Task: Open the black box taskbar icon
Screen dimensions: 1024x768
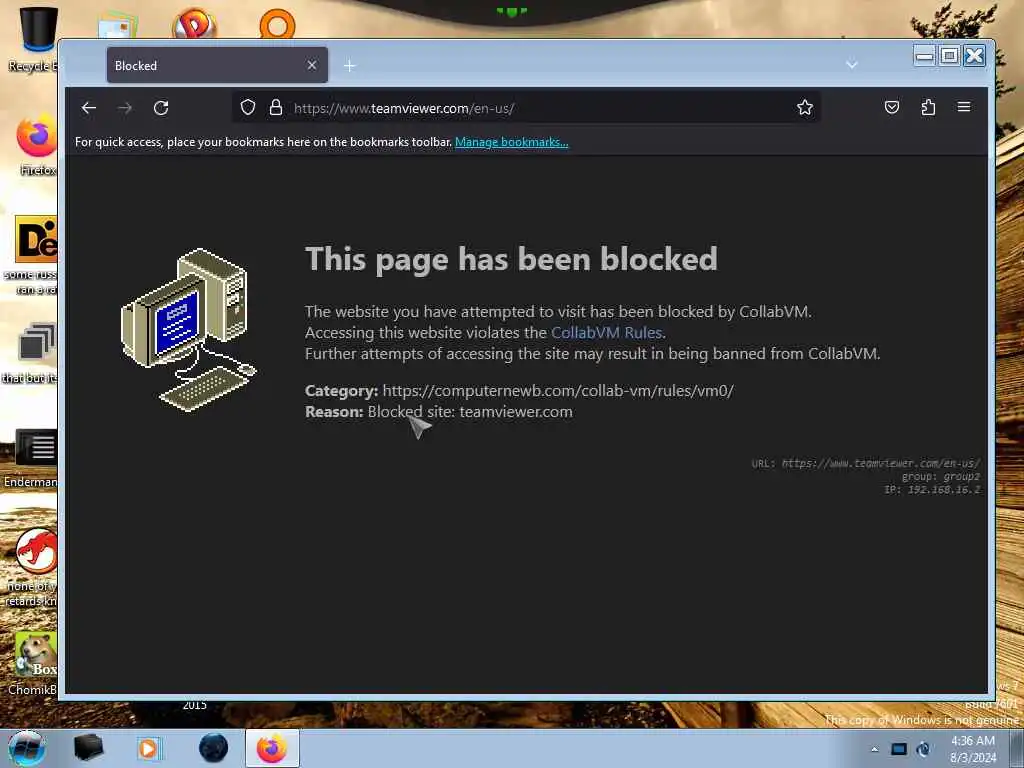Action: click(88, 748)
